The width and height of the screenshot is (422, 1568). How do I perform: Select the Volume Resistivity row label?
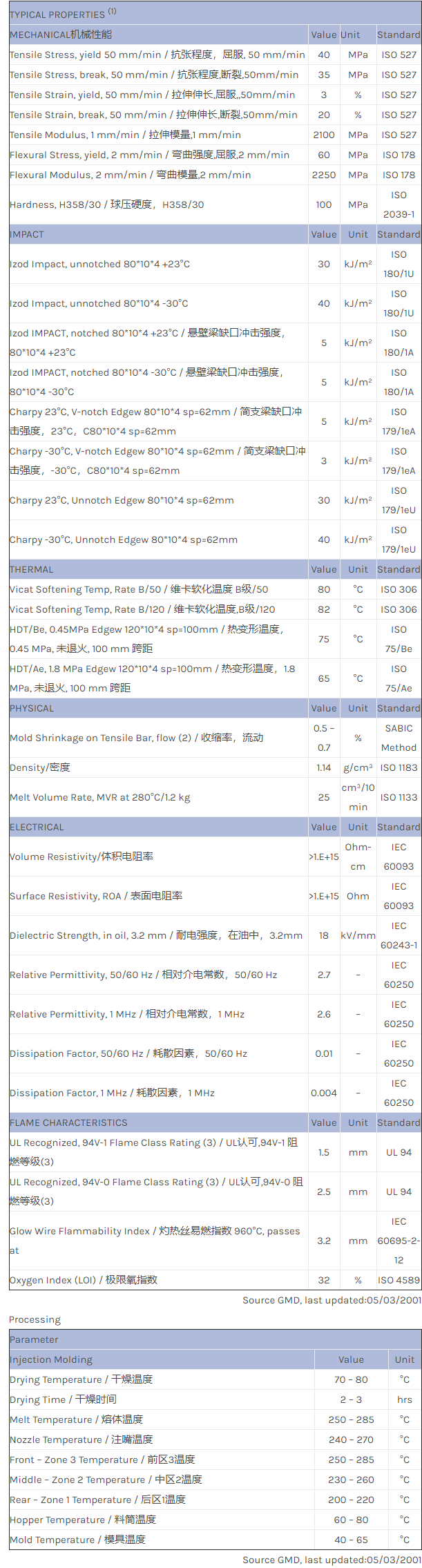coord(81,857)
